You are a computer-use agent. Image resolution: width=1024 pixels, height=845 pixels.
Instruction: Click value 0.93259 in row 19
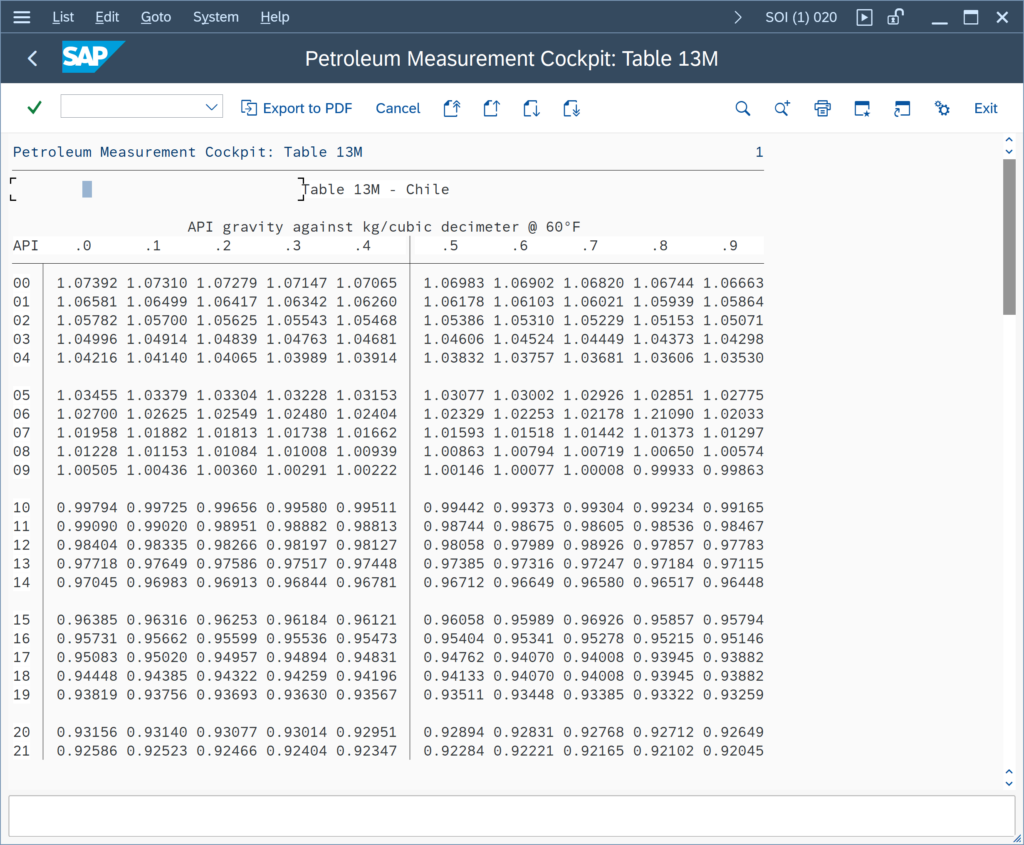[x=733, y=695]
